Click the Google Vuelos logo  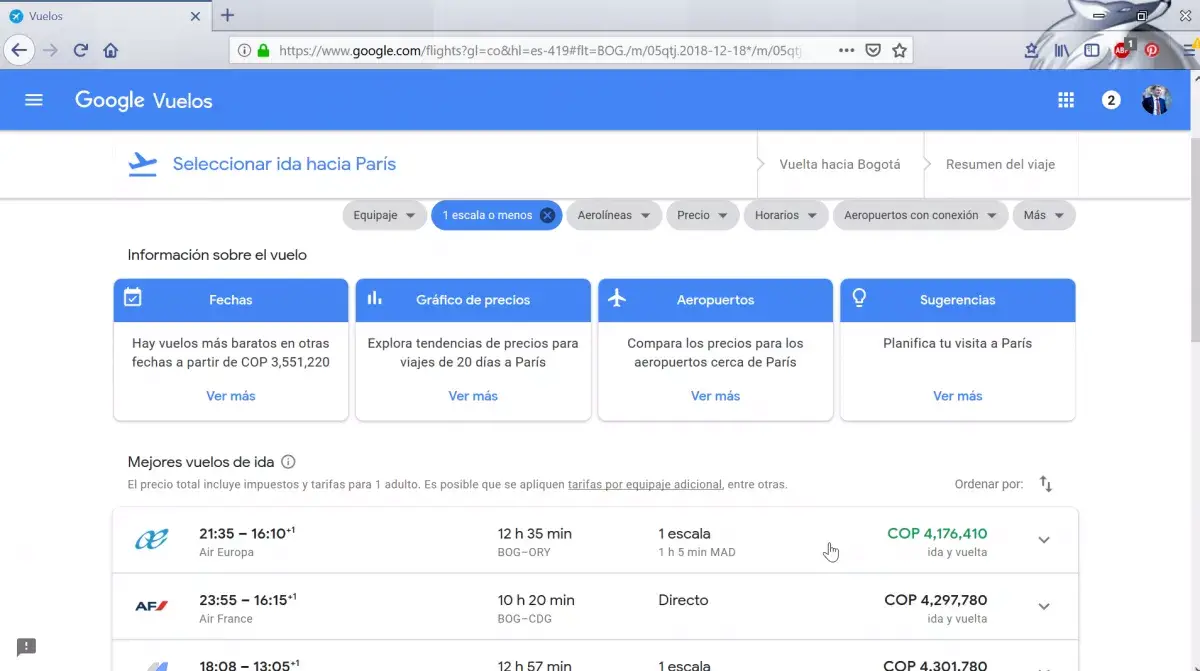pyautogui.click(x=144, y=100)
